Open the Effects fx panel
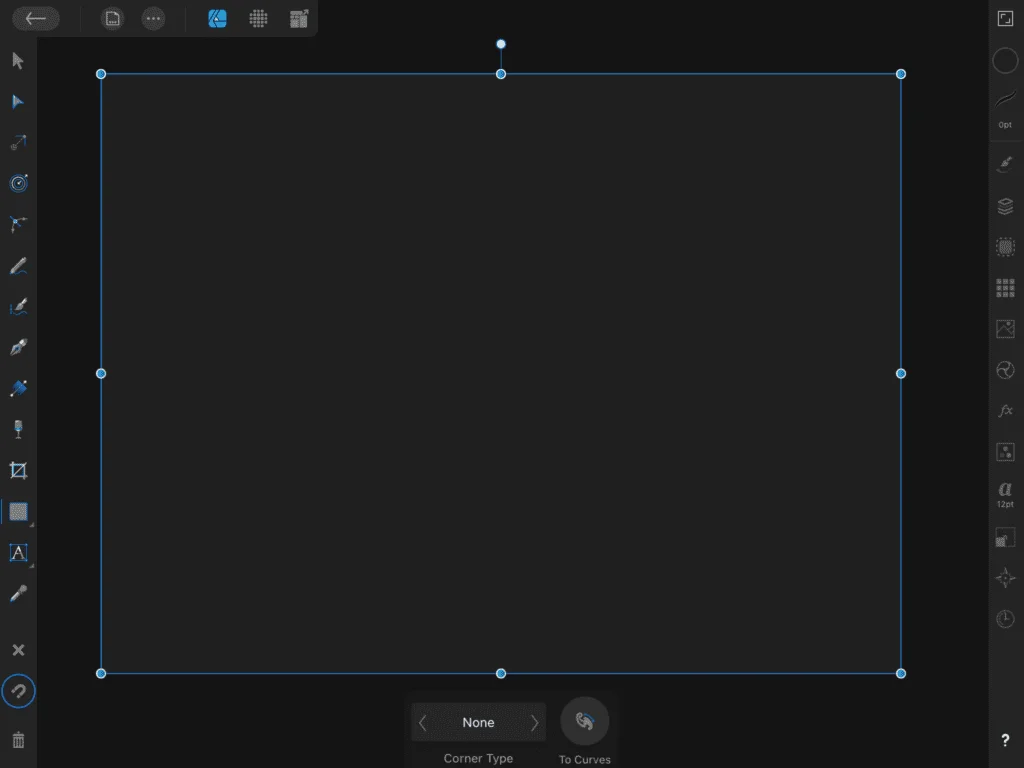The width and height of the screenshot is (1024, 768). tap(1005, 410)
